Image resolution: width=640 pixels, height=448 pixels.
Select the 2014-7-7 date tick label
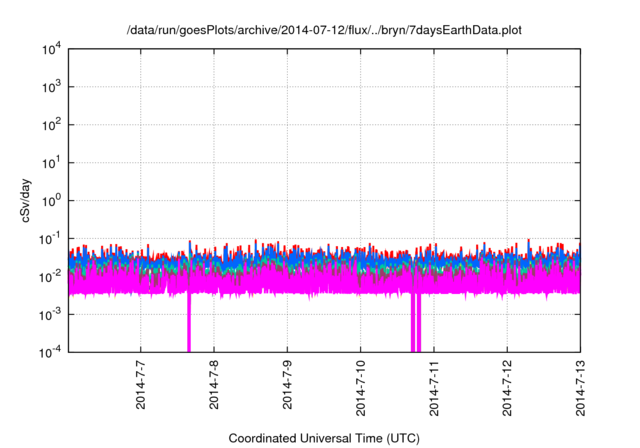140,384
